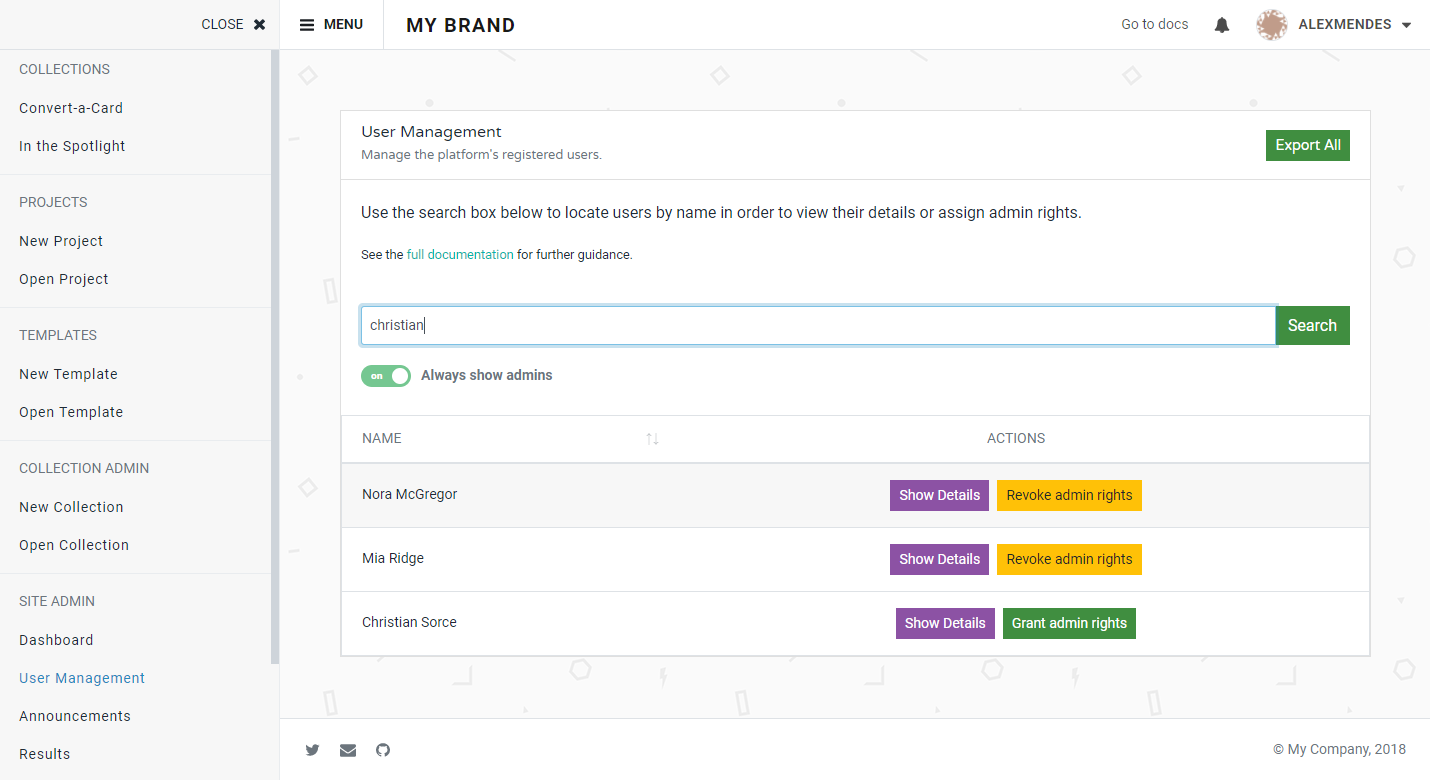Revoke admin rights for Nora McGregor
1430x780 pixels.
(x=1069, y=495)
